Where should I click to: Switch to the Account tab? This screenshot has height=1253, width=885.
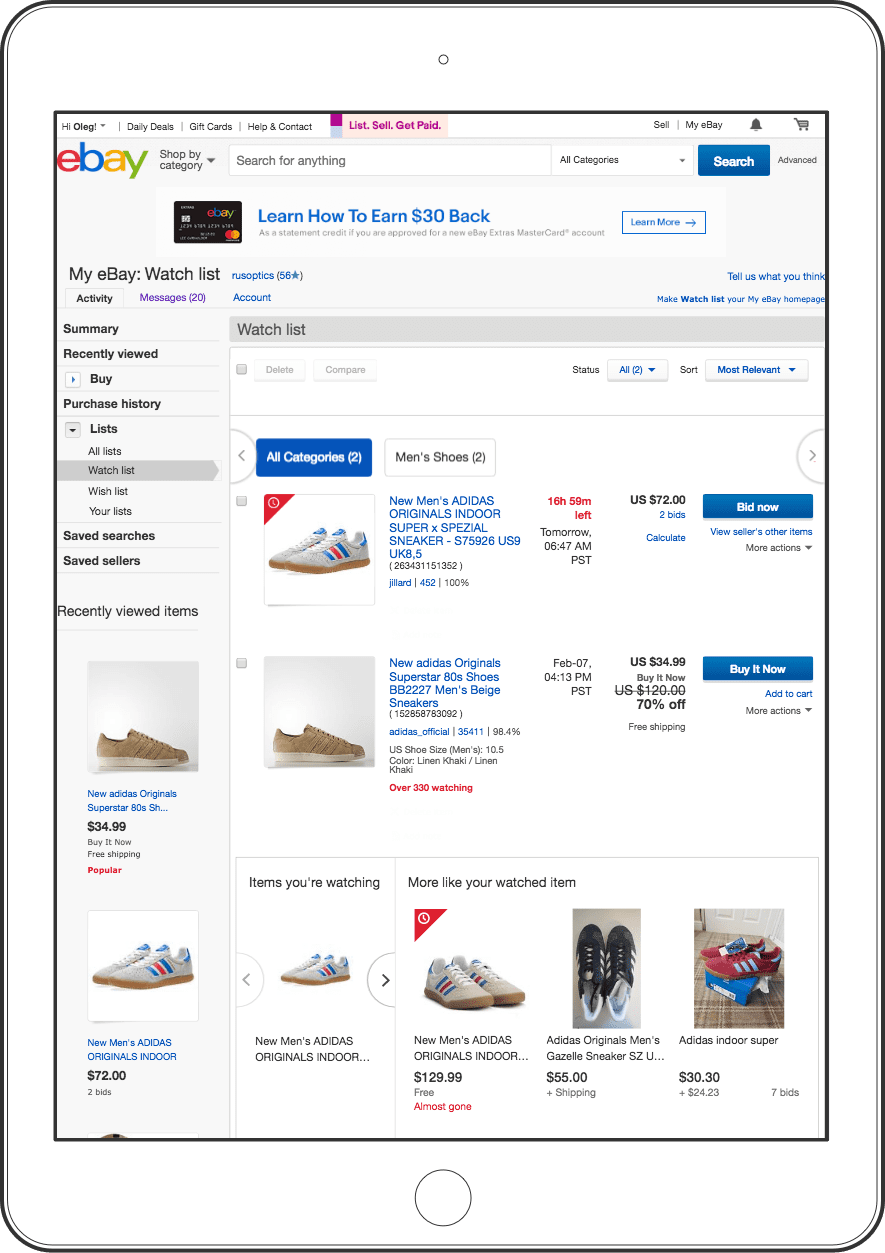coord(252,297)
